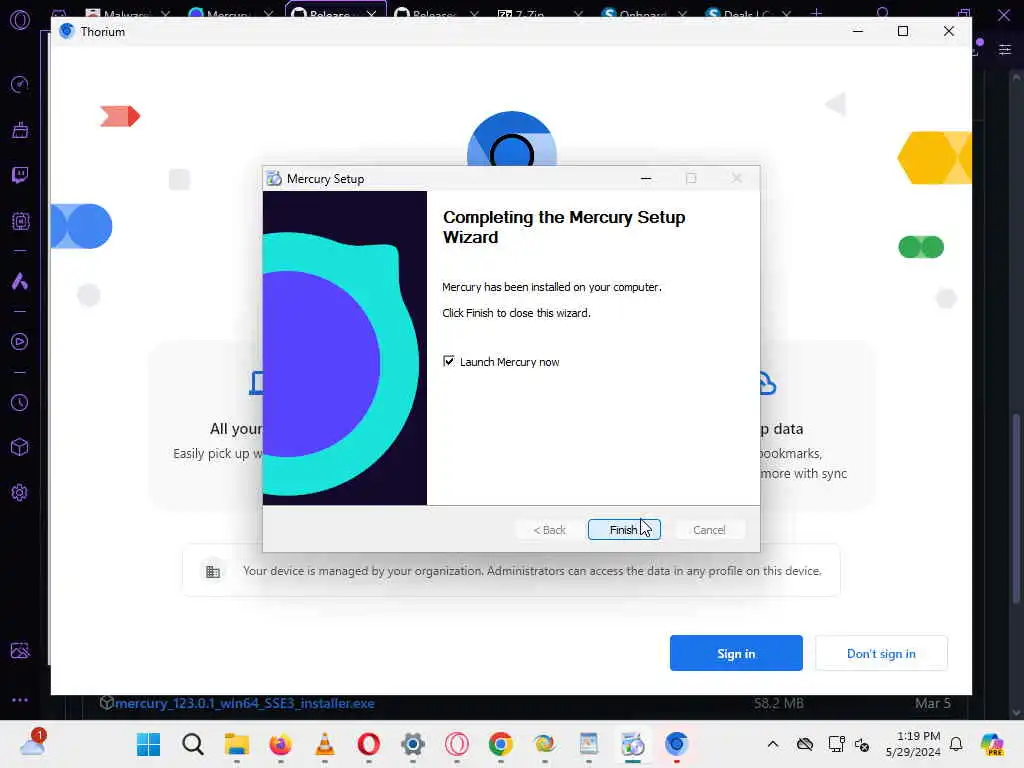Open the chip-shaped icon in Opera sidebar

point(20,221)
